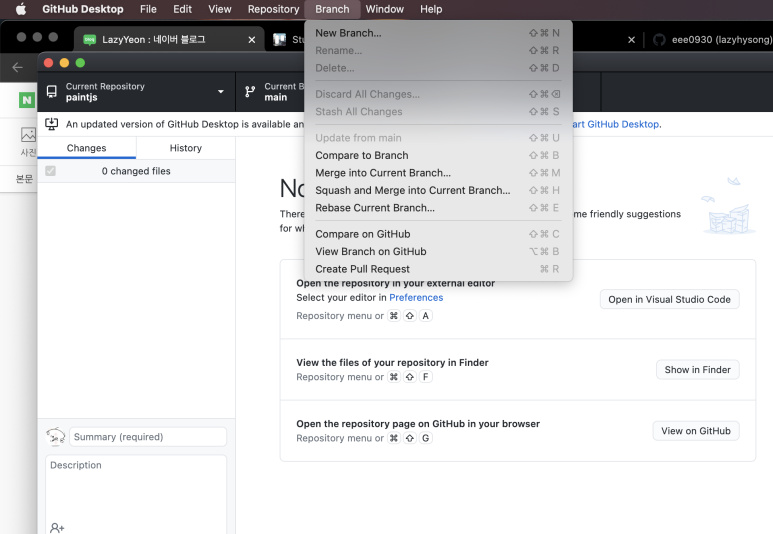The height and width of the screenshot is (534, 773).
Task: Toggle the 0 changed files checkbox
Action: tap(50, 171)
